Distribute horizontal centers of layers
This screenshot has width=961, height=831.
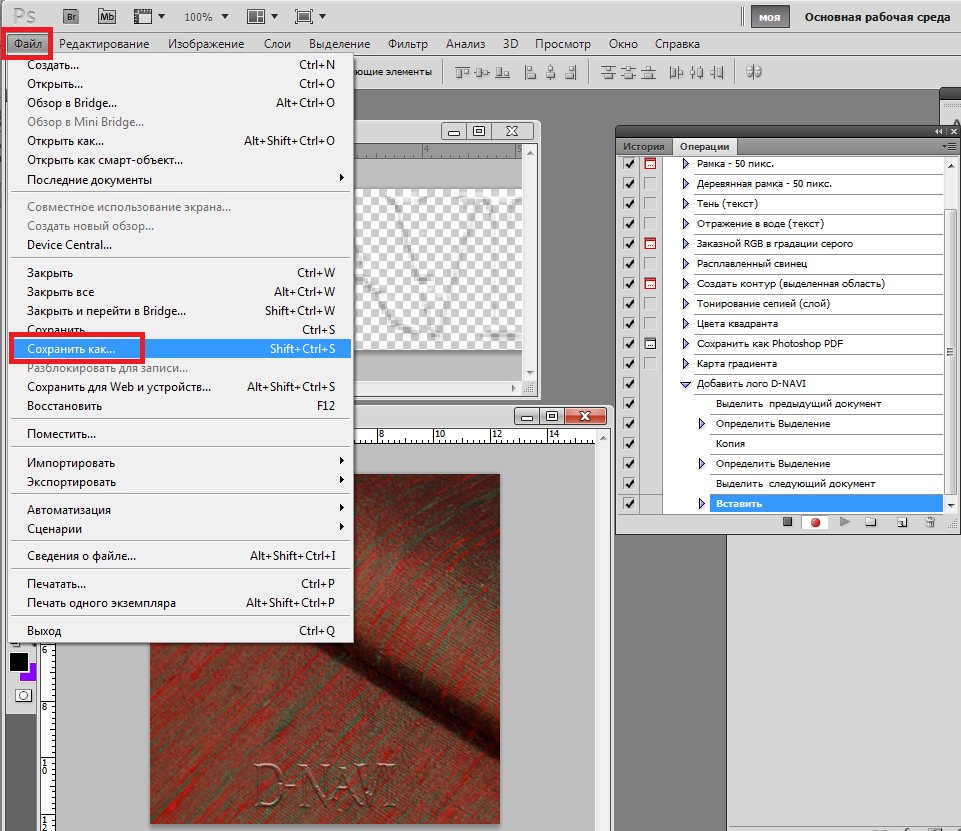point(696,72)
